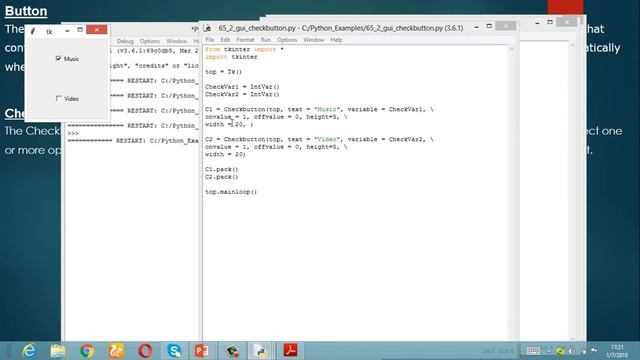Open the editor's Options menu
This screenshot has width=640, height=360.
pos(287,40)
